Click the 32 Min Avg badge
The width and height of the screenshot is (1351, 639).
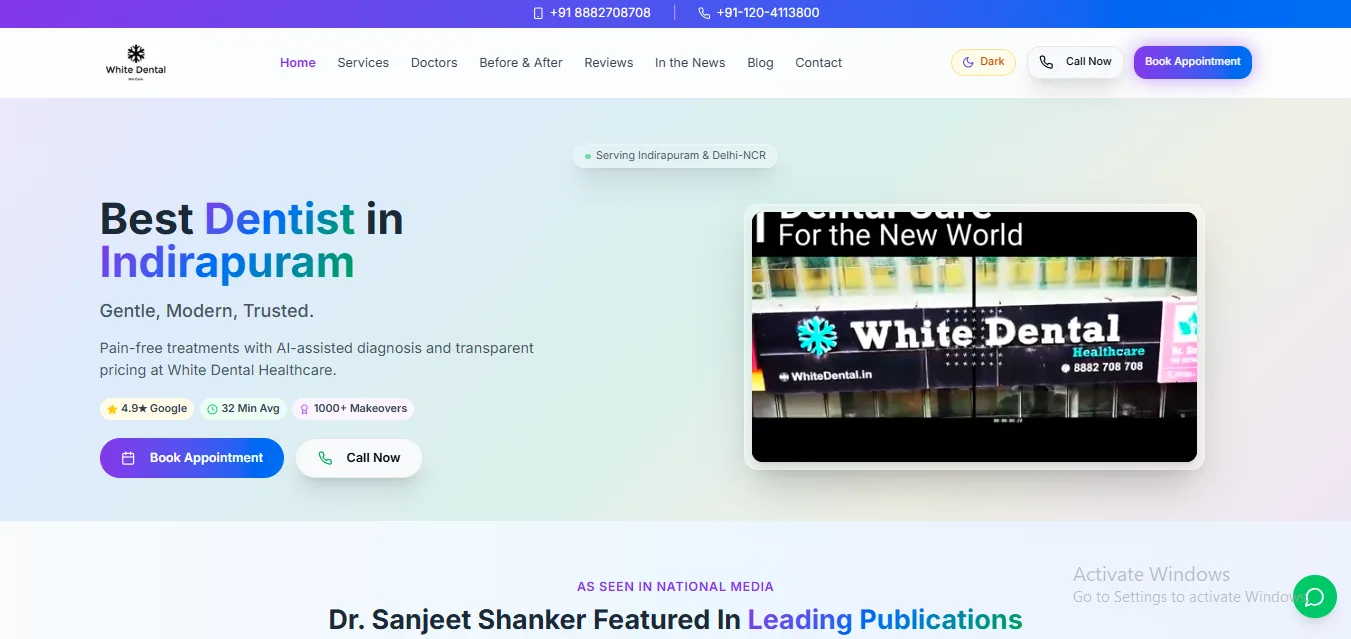pyautogui.click(x=243, y=409)
